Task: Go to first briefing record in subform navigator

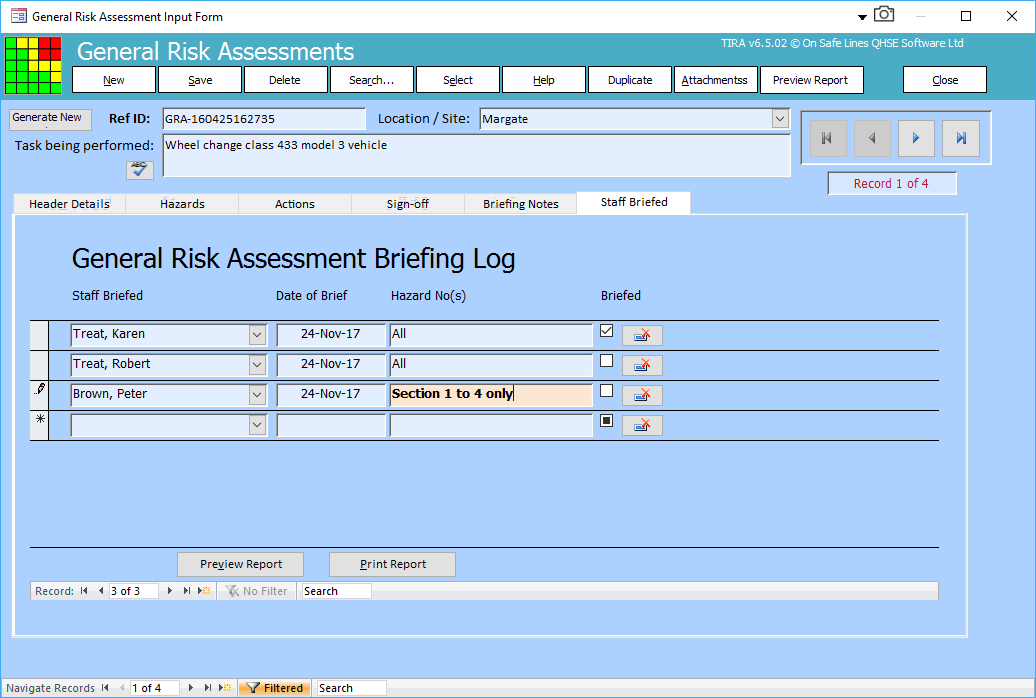Action: (x=84, y=591)
